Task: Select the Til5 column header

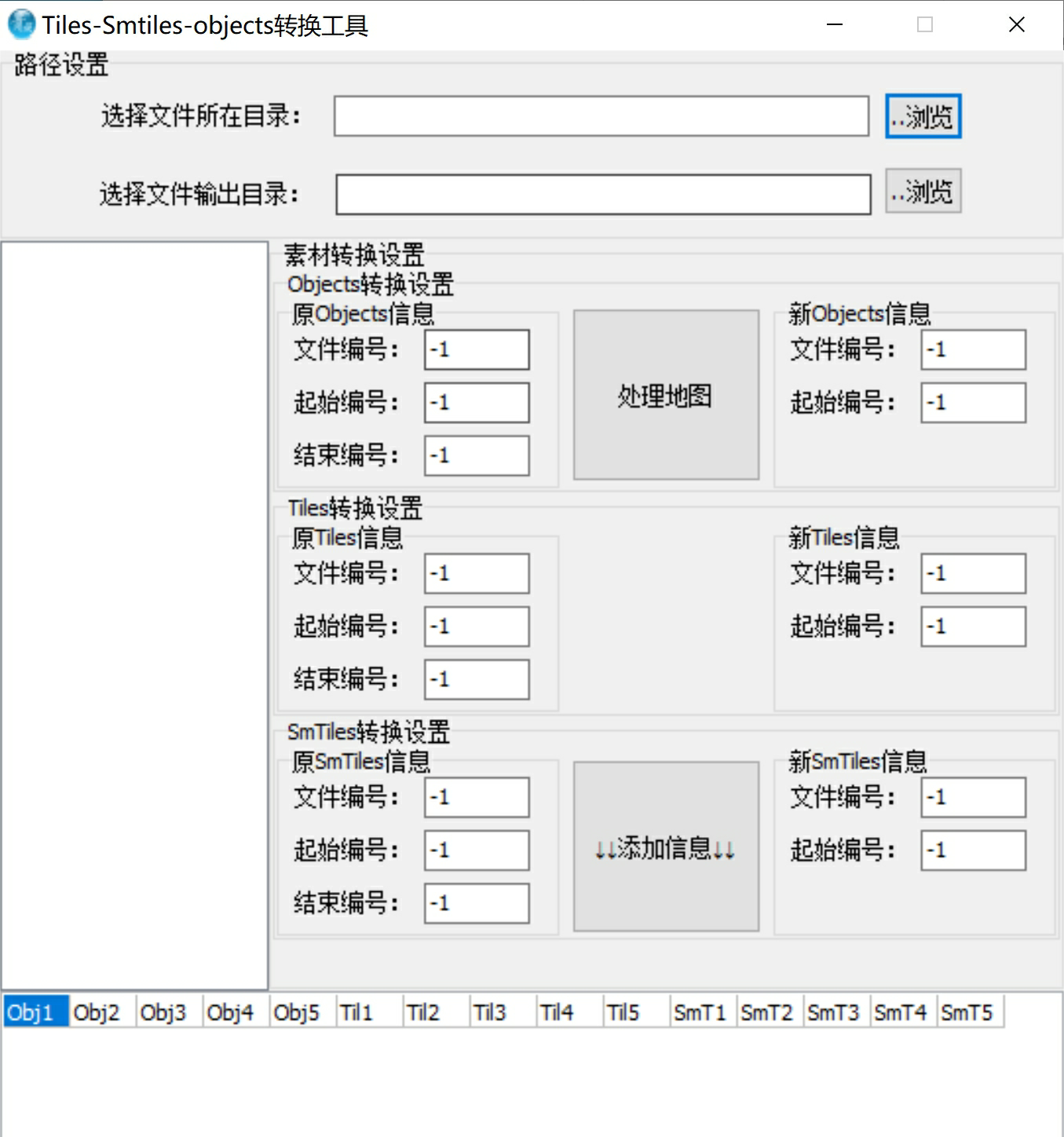Action: pos(637,1011)
